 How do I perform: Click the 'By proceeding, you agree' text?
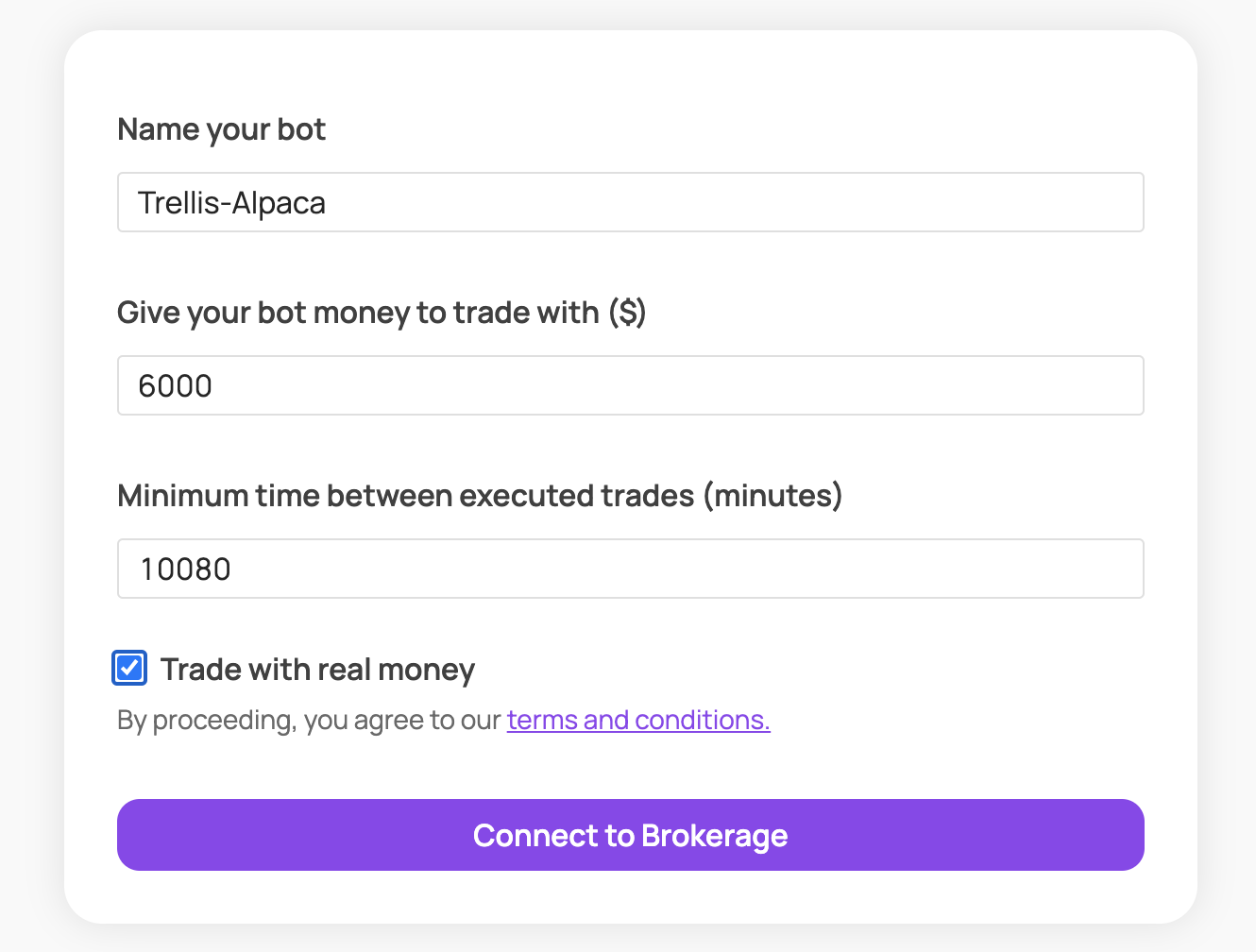(308, 720)
